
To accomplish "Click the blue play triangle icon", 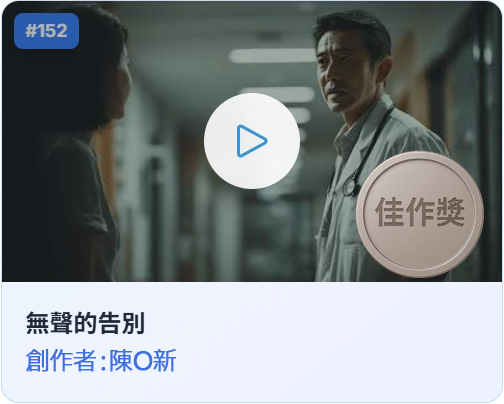I will (252, 141).
